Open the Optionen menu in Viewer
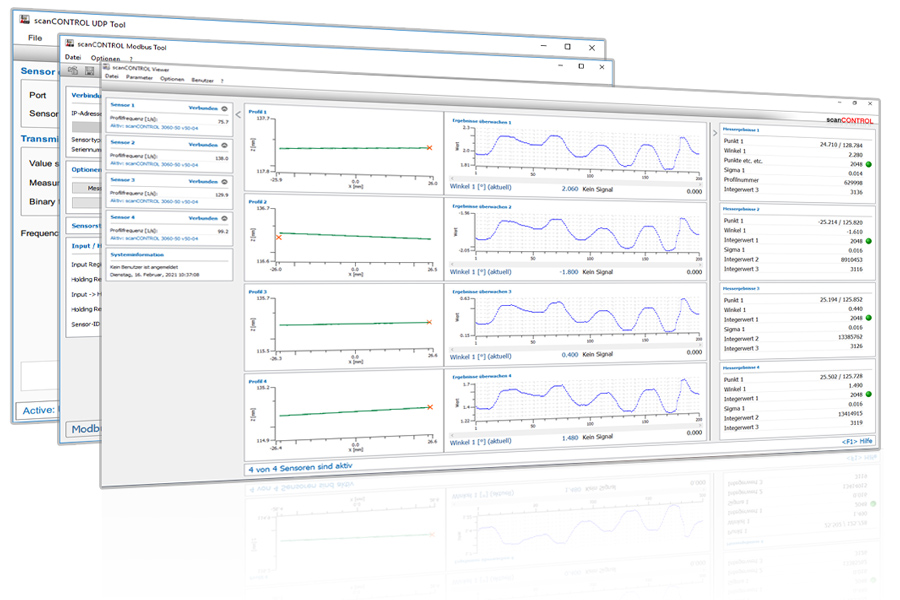 pos(172,79)
